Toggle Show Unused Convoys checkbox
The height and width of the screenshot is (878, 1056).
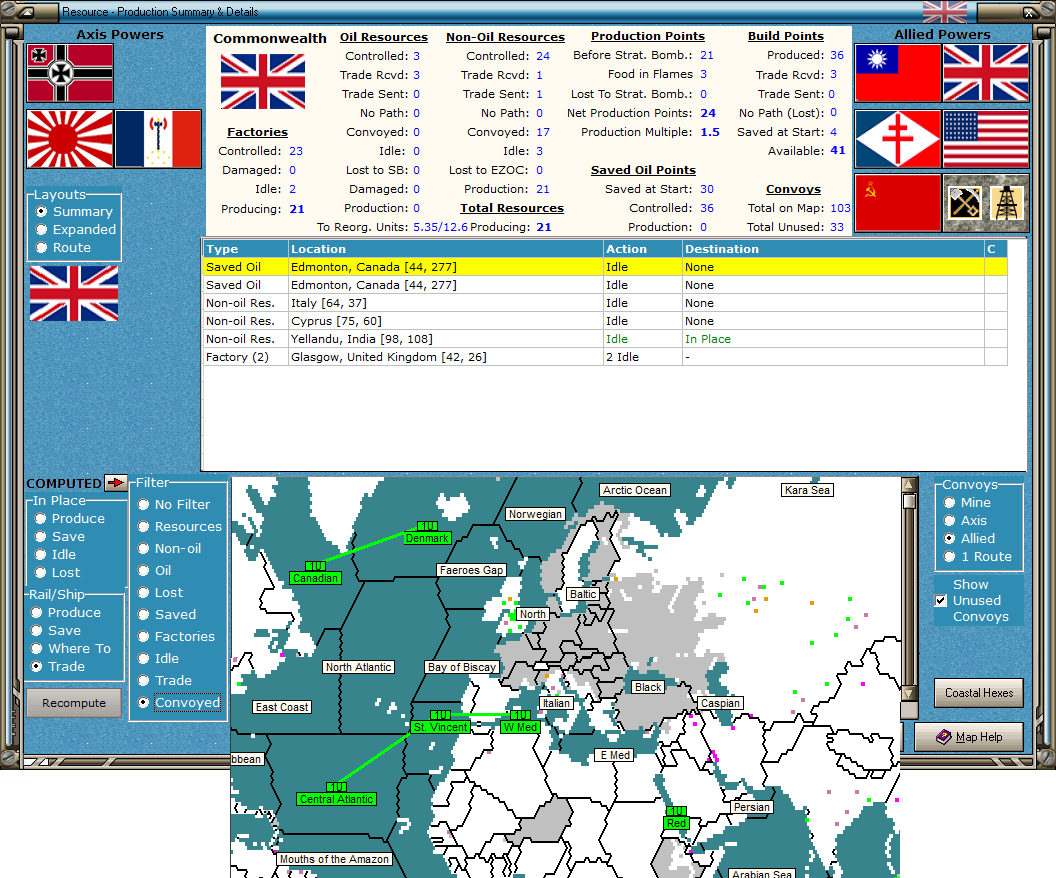pos(941,600)
